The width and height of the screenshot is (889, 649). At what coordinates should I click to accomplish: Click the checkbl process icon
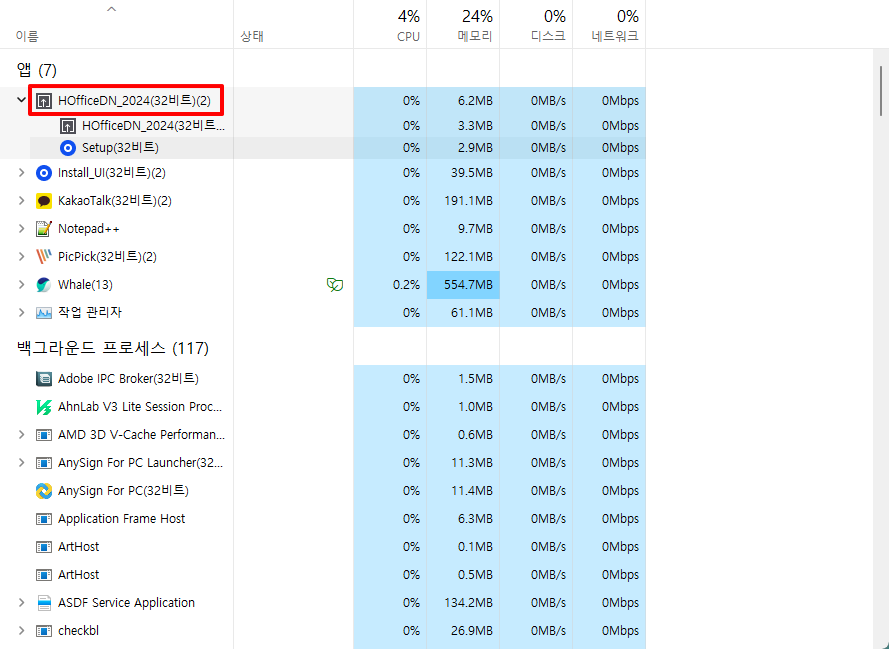(x=44, y=630)
